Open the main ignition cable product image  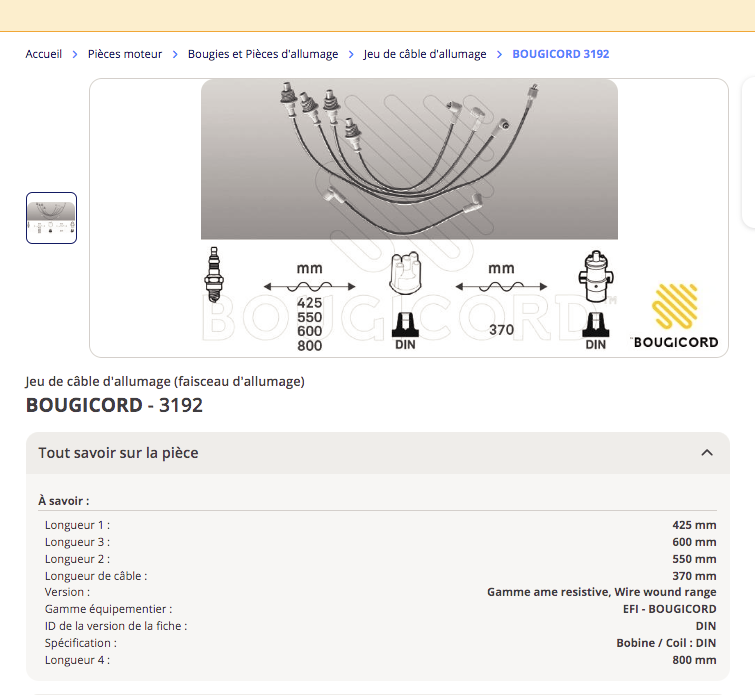409,218
